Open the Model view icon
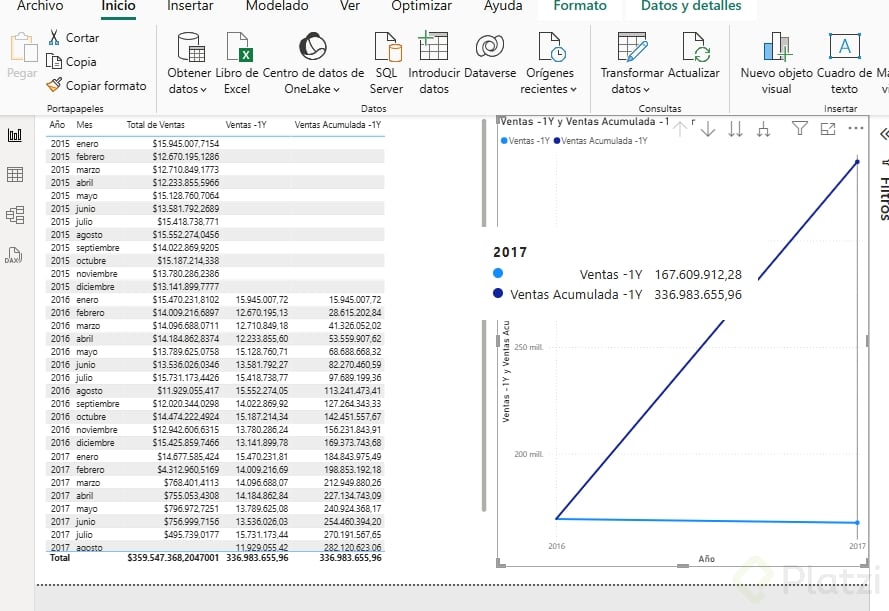The image size is (889, 611). coord(15,215)
